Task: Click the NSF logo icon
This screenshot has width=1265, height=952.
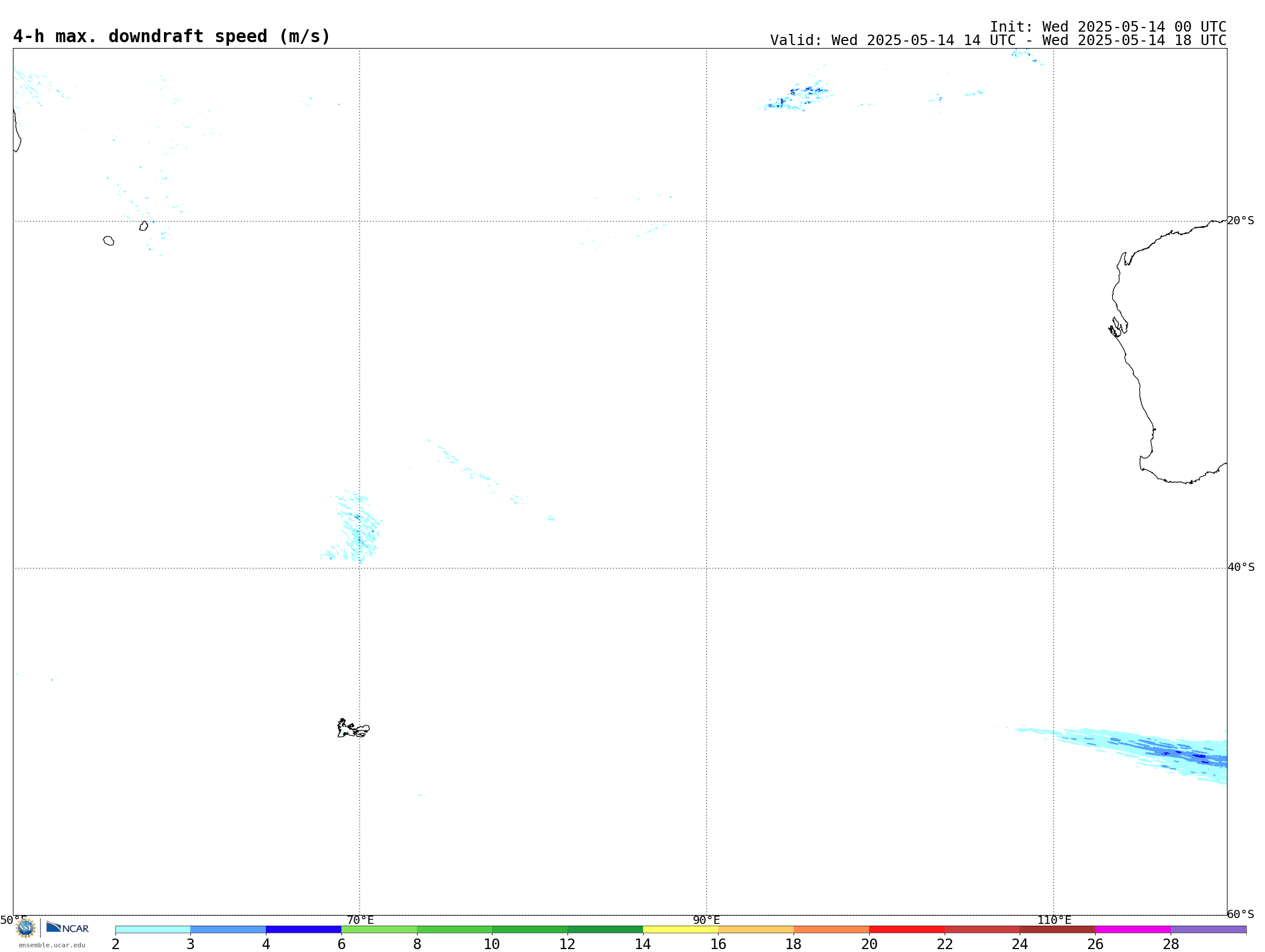Action: pos(26,928)
